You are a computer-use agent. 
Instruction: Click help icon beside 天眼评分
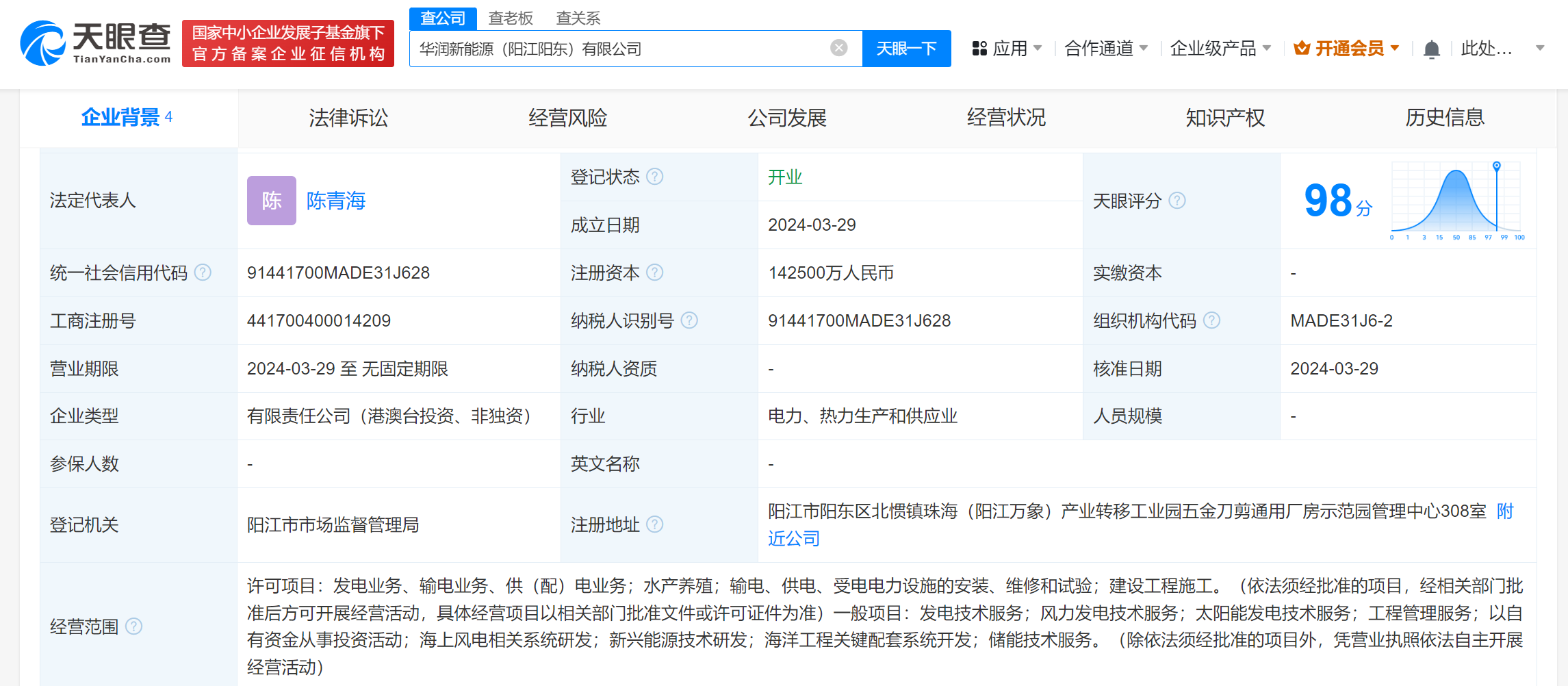tap(1177, 201)
